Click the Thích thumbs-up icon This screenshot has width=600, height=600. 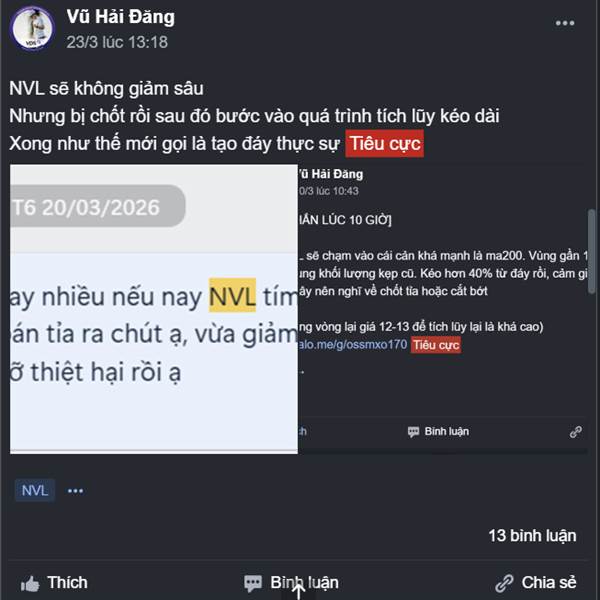(30, 584)
